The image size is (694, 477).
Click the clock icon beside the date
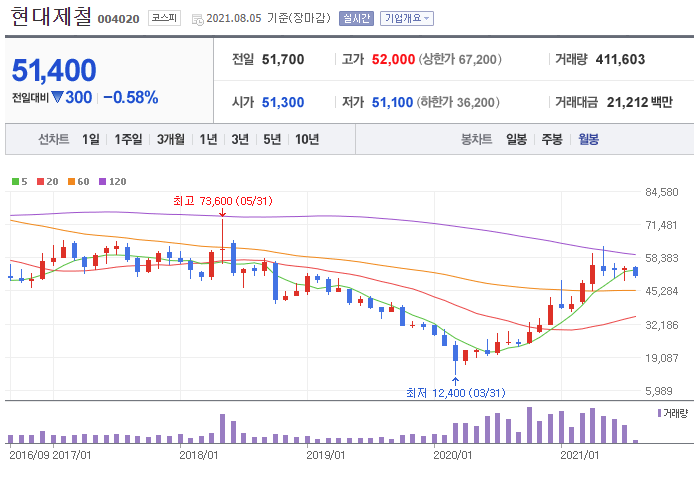[197, 19]
